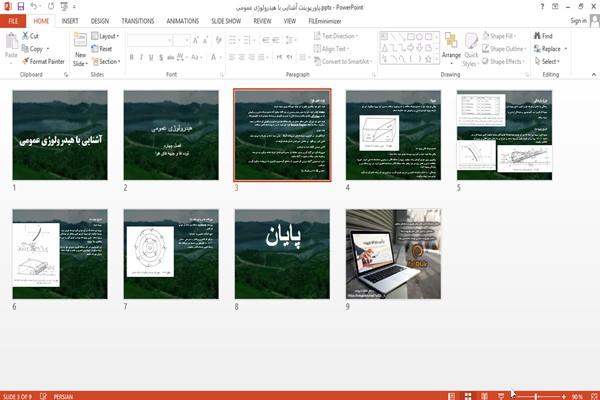The image size is (600, 400).
Task: Switch to Normal view in status bar
Action: [x=452, y=396]
